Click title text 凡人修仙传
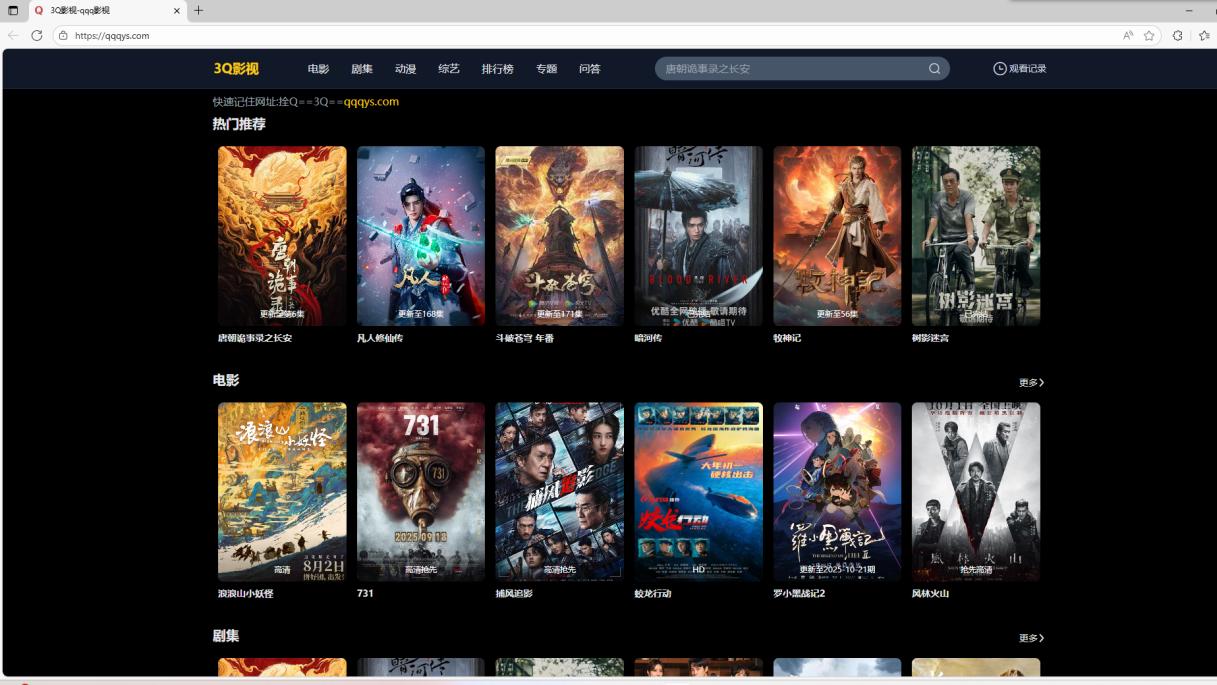1217x685 pixels. coord(380,338)
